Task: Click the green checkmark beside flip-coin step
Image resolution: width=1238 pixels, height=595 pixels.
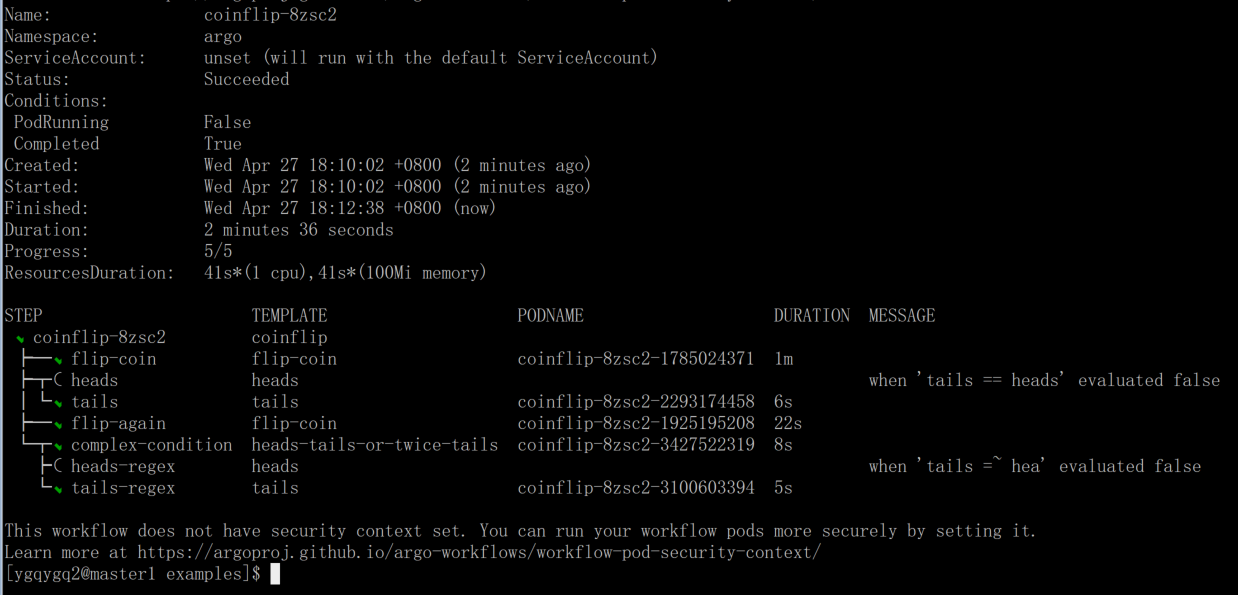Action: [x=59, y=361]
